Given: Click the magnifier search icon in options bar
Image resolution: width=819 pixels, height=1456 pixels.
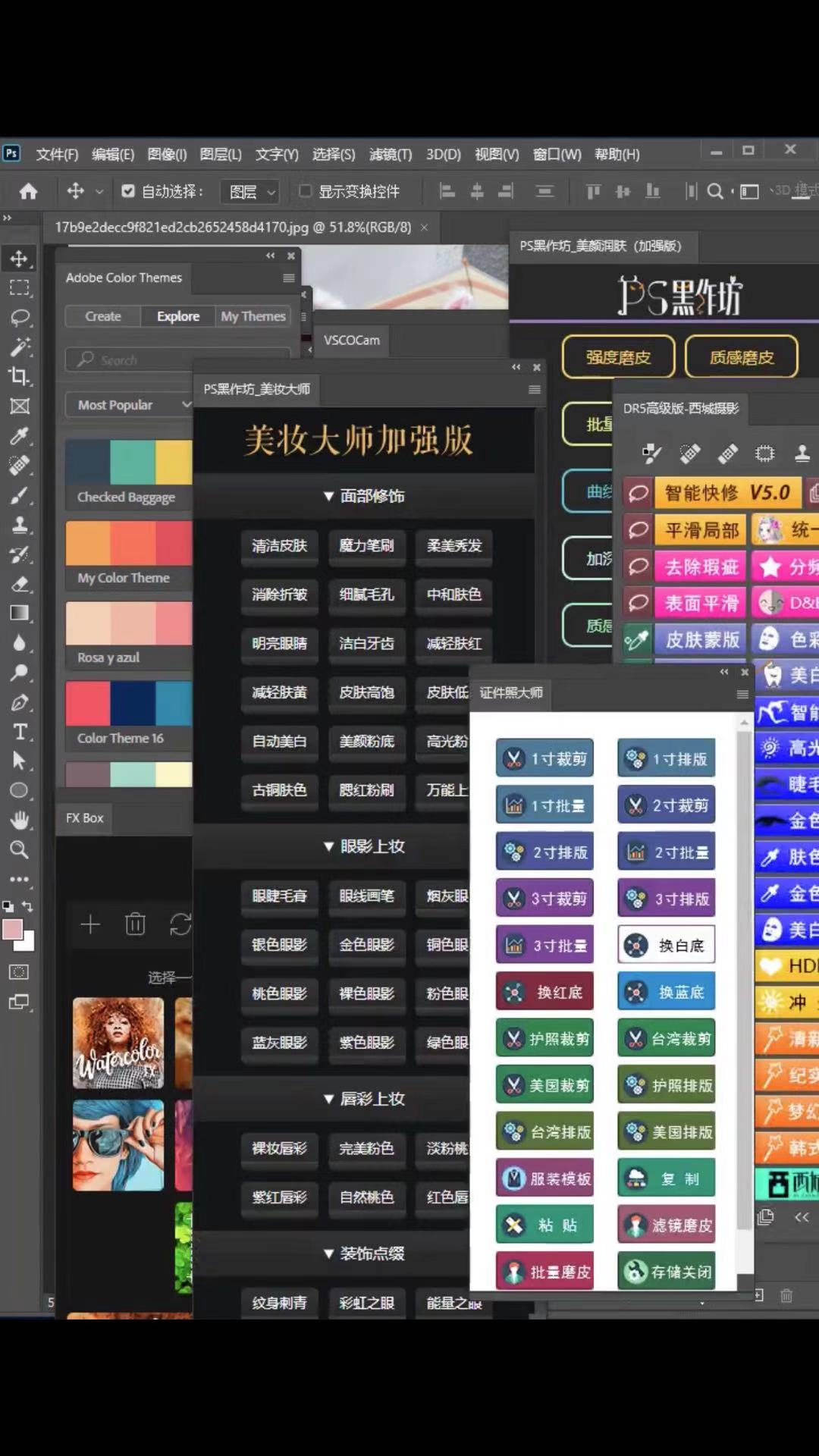Looking at the screenshot, I should pyautogui.click(x=714, y=191).
